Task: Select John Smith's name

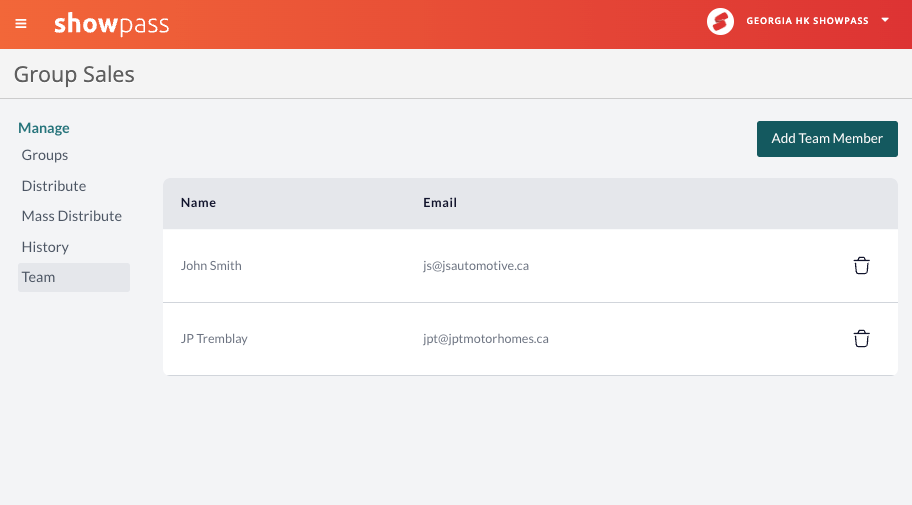Action: tap(211, 265)
